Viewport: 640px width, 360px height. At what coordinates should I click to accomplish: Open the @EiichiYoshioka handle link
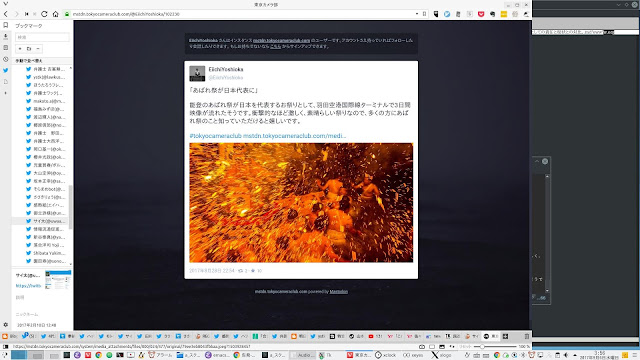[226, 78]
